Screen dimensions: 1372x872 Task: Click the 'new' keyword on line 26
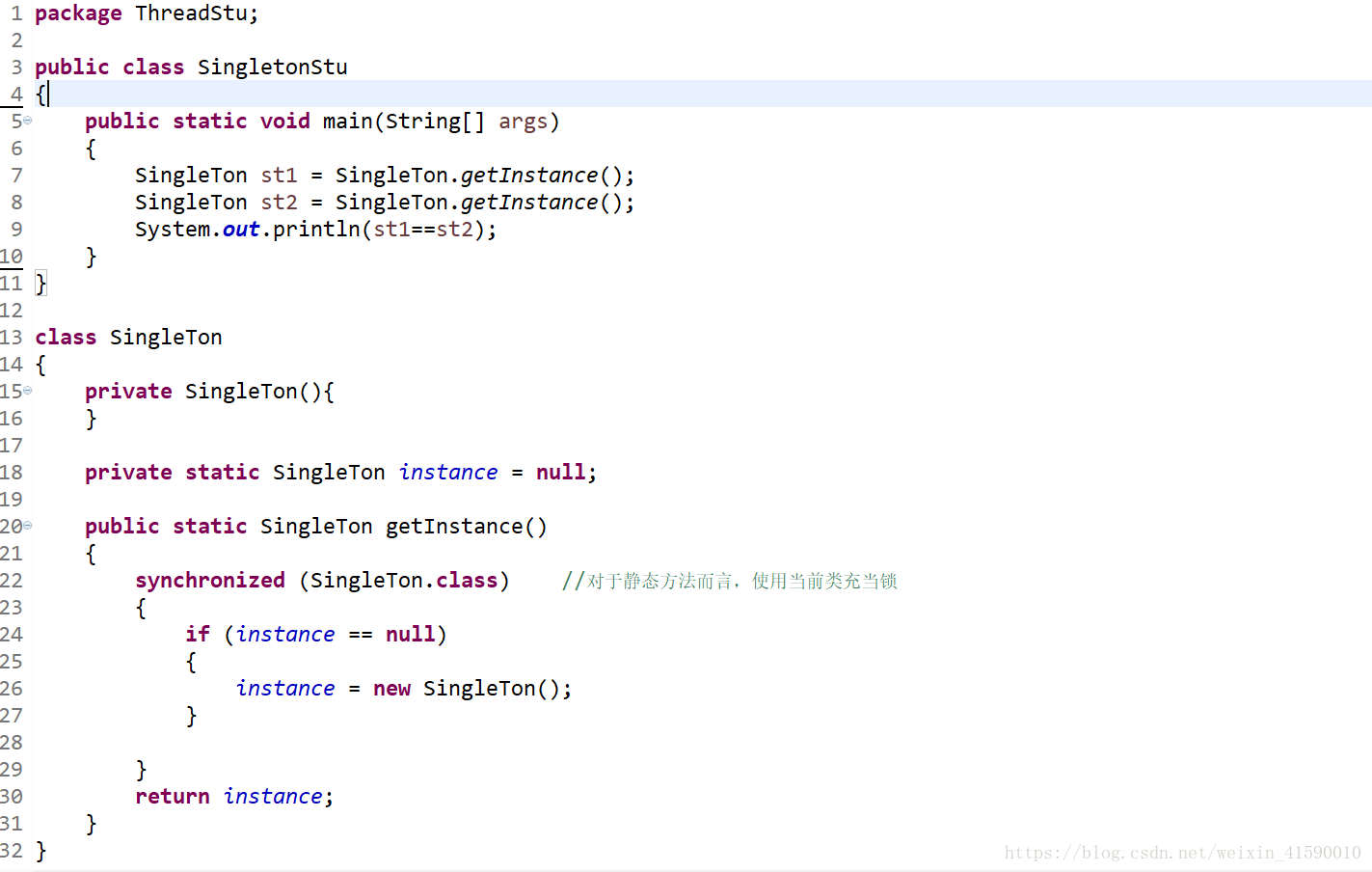[391, 689]
